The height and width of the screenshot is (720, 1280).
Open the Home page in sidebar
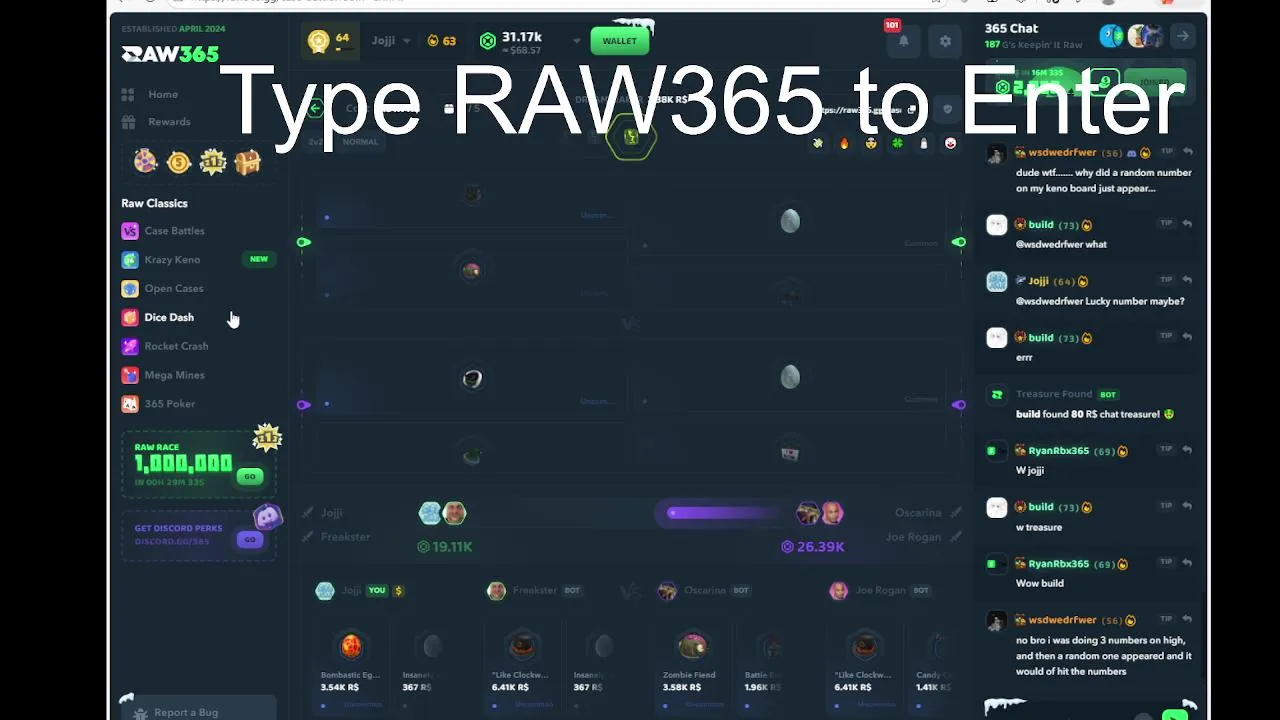coord(163,94)
